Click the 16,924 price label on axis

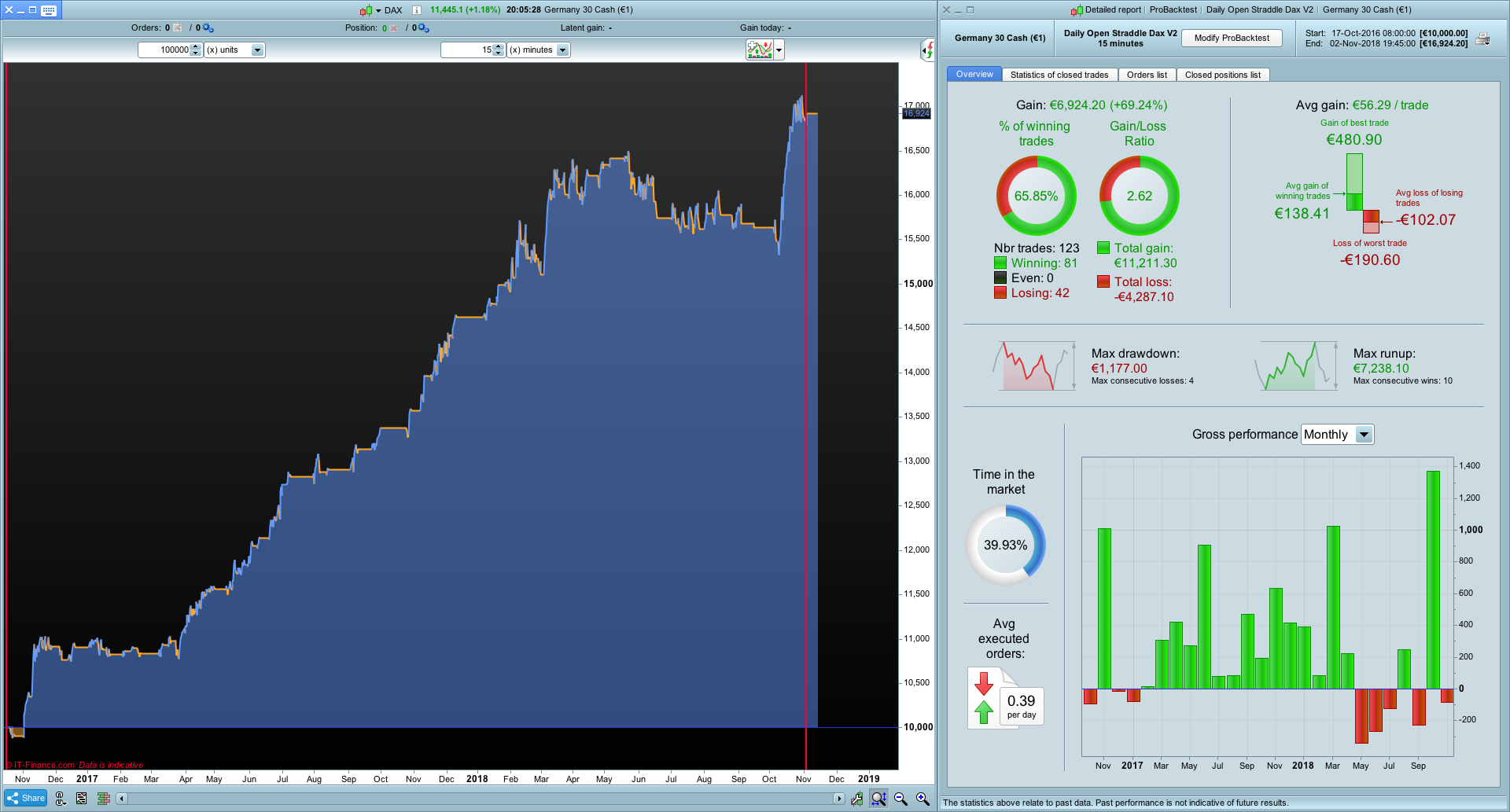tap(916, 114)
